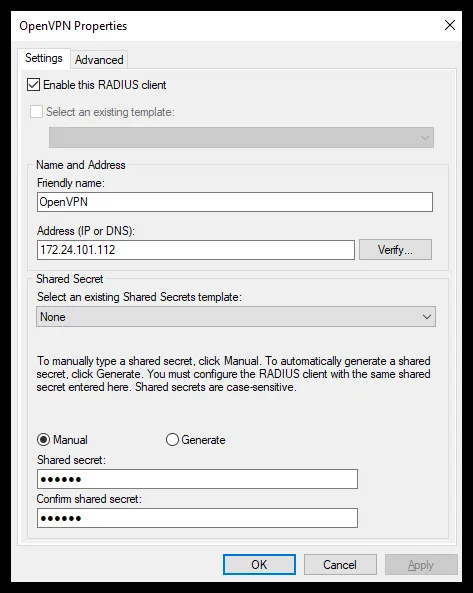This screenshot has height=593, width=473.
Task: Expand the Shared Secrets template dropdown
Action: pyautogui.click(x=236, y=317)
